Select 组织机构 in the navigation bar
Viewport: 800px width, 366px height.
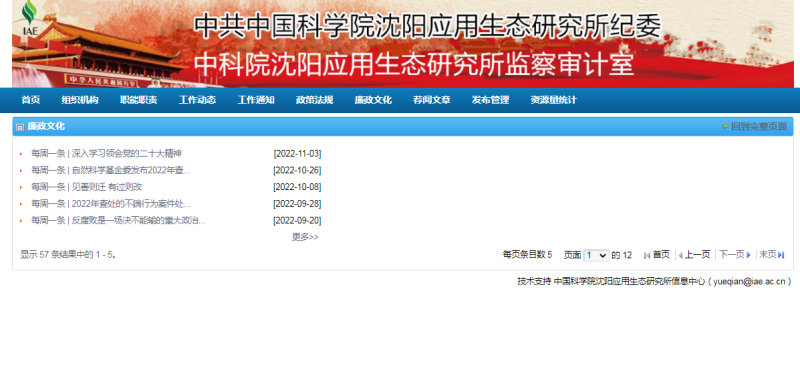pyautogui.click(x=80, y=100)
